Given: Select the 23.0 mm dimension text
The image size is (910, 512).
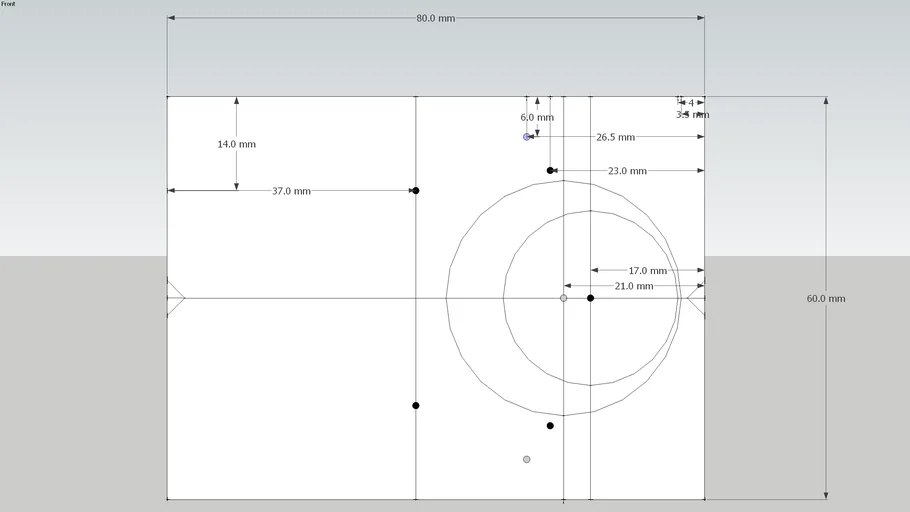Looking at the screenshot, I should (x=627, y=171).
